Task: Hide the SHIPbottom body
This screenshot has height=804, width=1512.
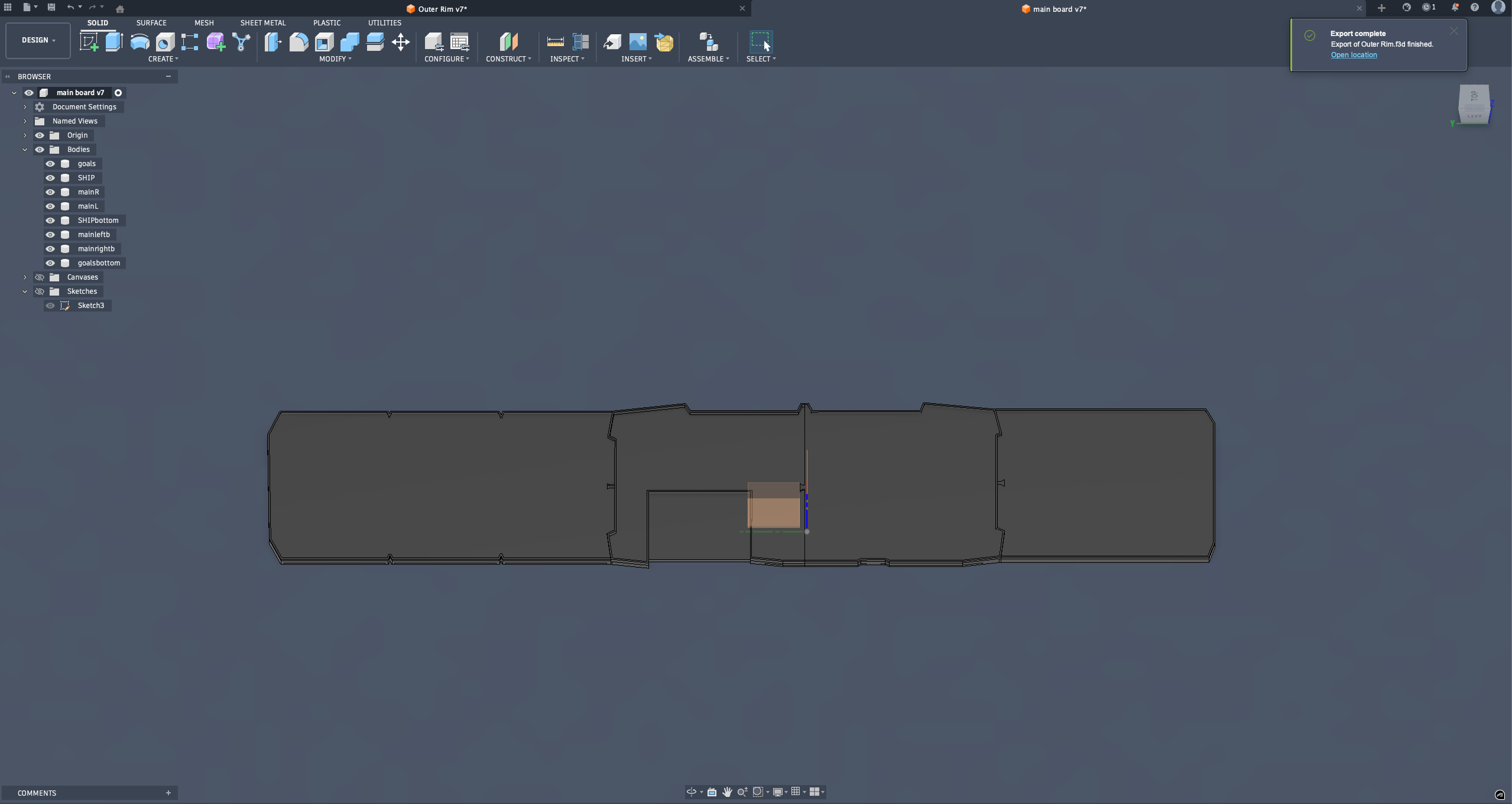Action: point(50,221)
